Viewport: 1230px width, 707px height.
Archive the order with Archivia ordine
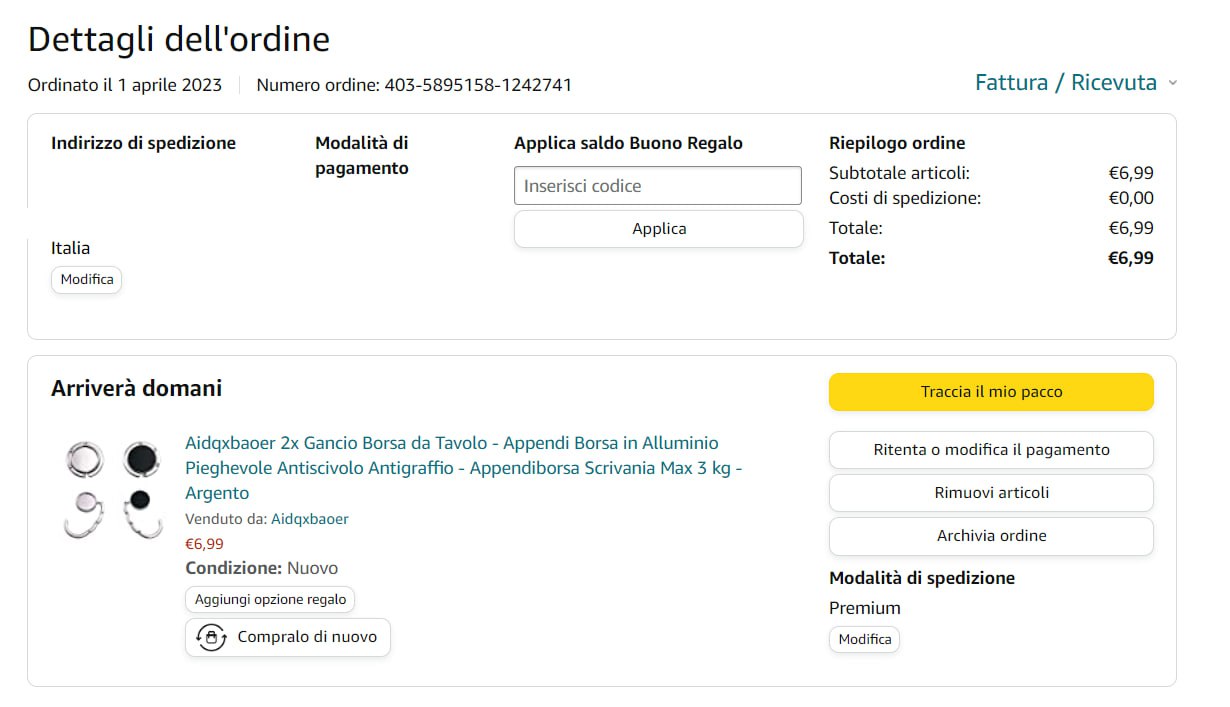991,536
